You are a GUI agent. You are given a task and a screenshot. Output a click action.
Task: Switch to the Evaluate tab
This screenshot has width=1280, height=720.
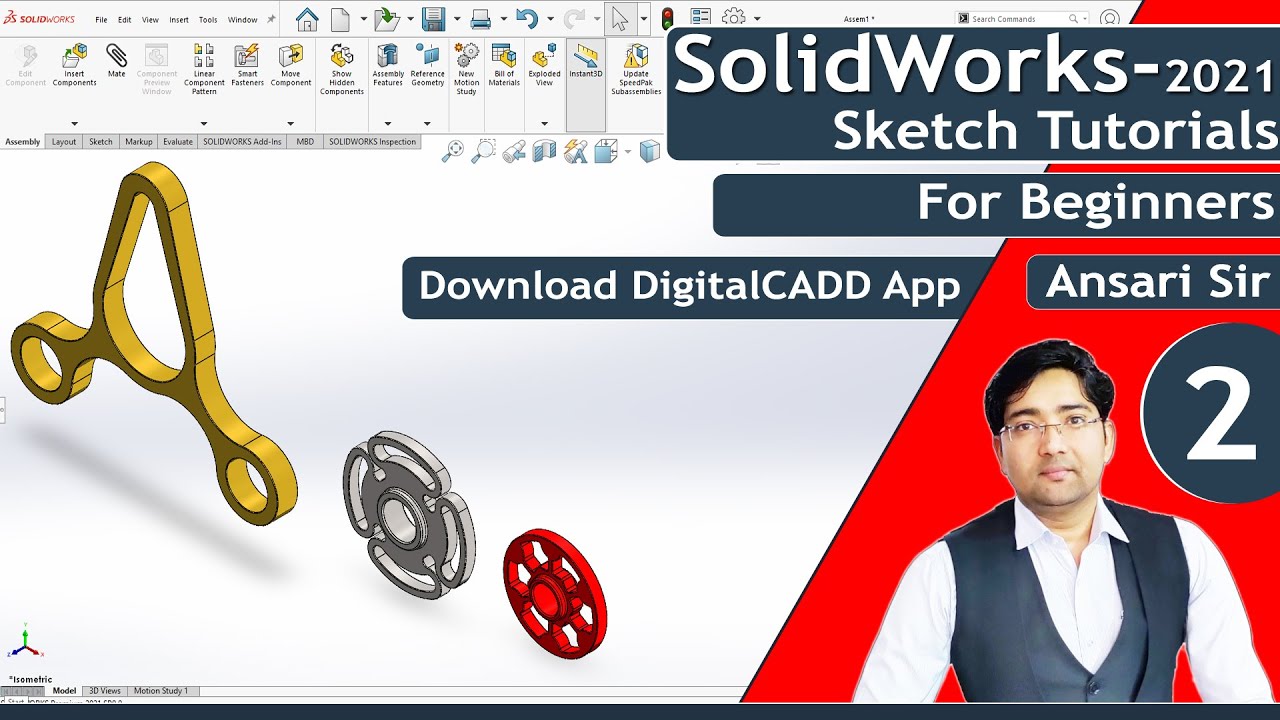click(178, 142)
